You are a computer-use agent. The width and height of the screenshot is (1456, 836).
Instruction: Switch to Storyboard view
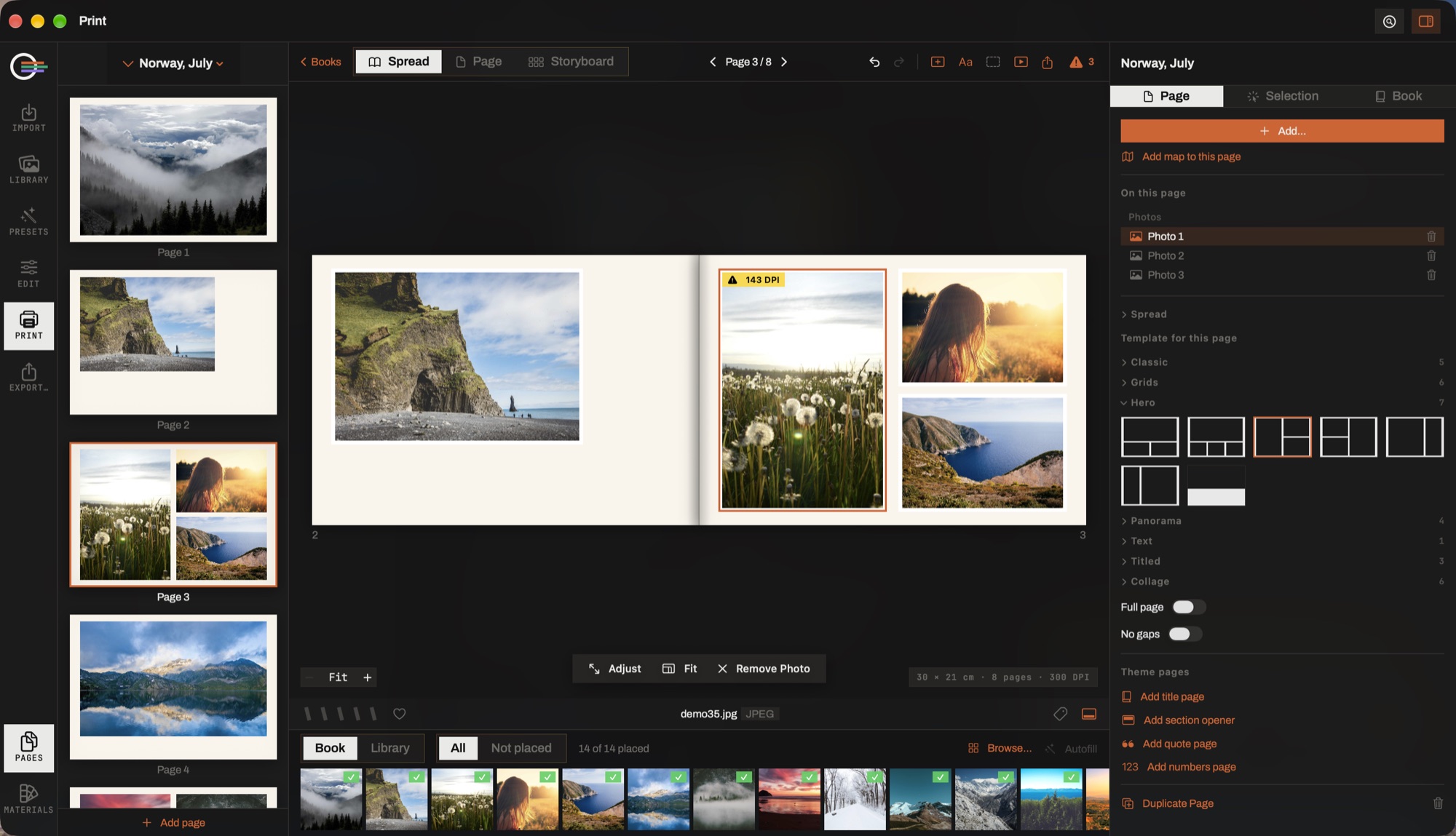coord(571,62)
